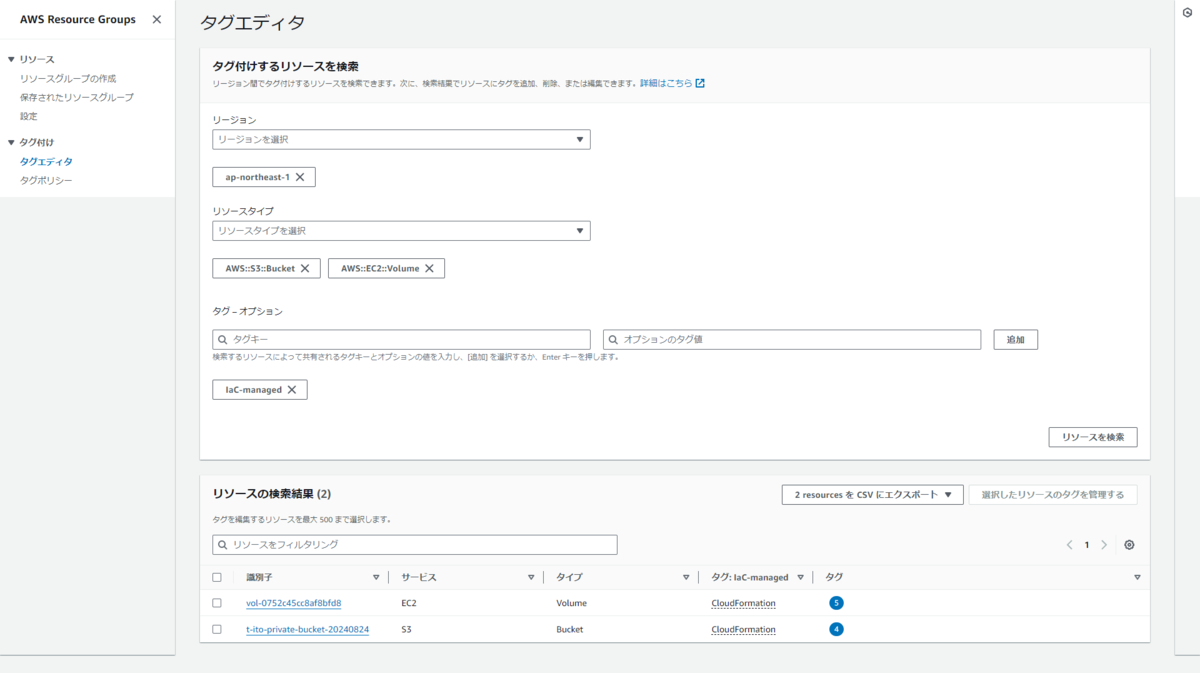
Task: Collapse the リソース section in sidebar
Action: click(11, 60)
